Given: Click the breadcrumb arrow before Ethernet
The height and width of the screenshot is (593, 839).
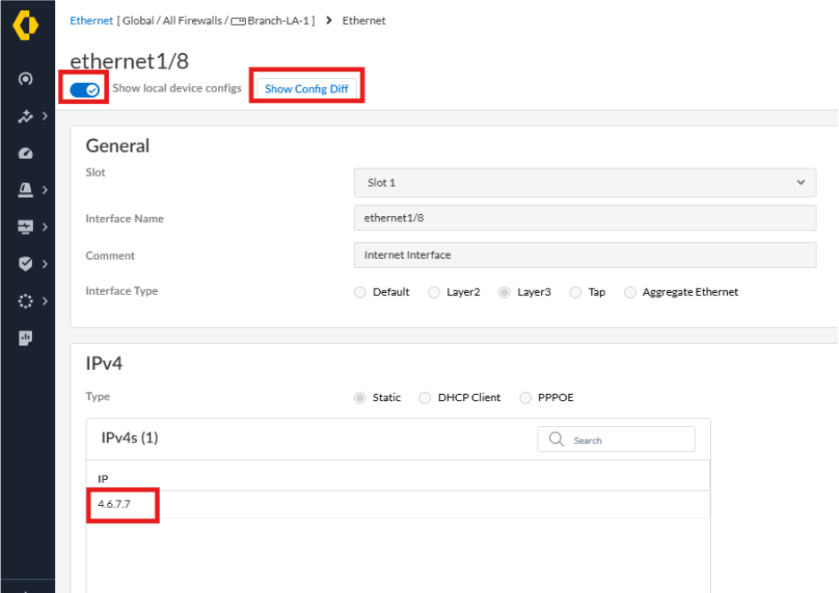Looking at the screenshot, I should [329, 20].
